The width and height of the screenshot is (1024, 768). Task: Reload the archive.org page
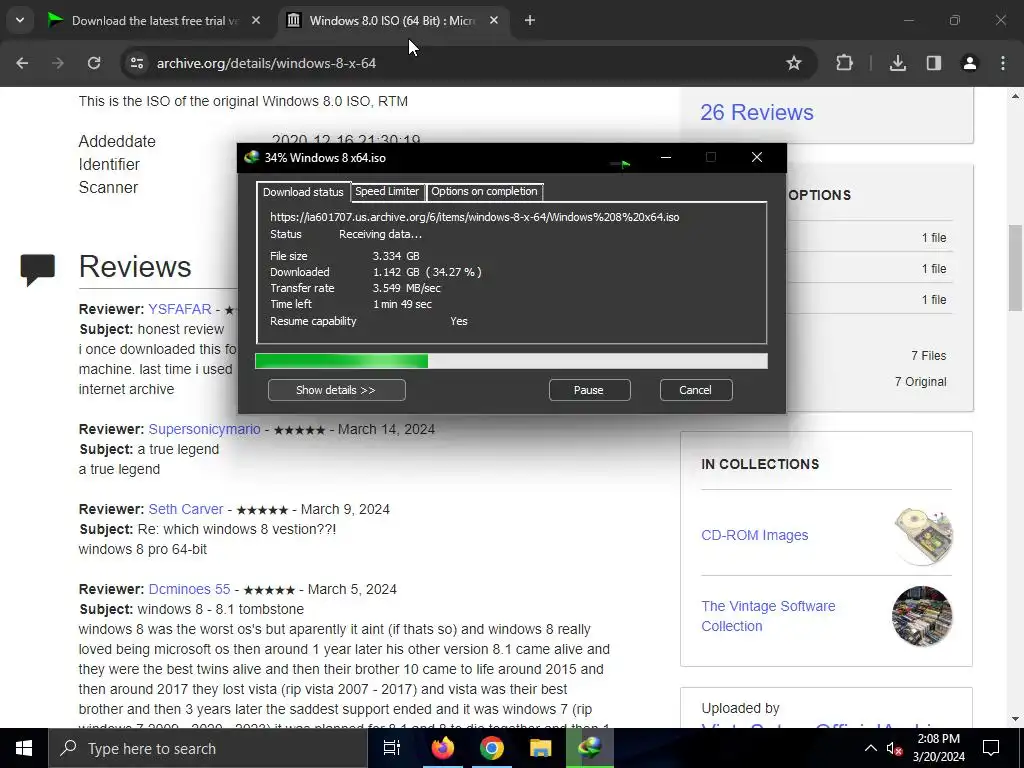tap(94, 63)
